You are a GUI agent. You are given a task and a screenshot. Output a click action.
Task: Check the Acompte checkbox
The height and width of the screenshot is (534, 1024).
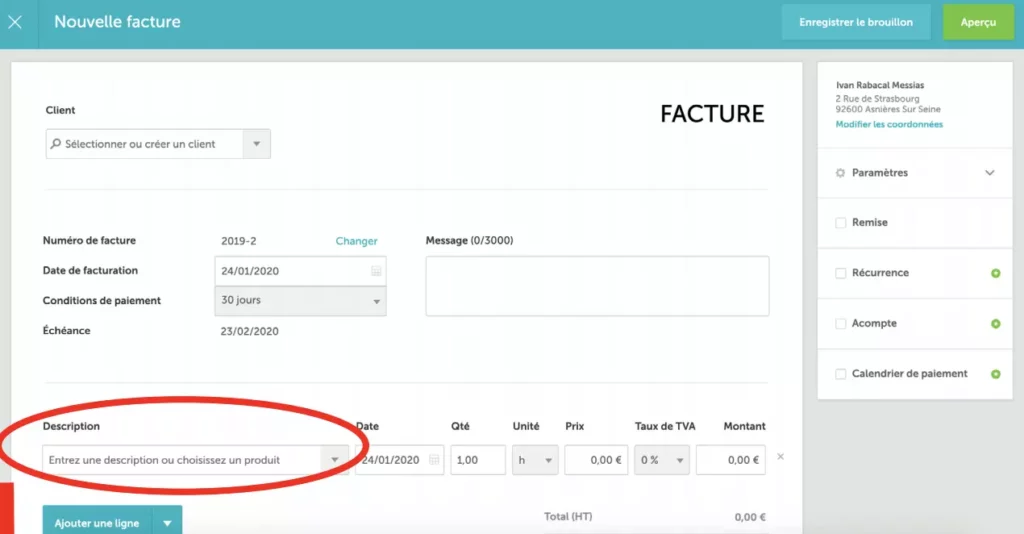tap(841, 324)
